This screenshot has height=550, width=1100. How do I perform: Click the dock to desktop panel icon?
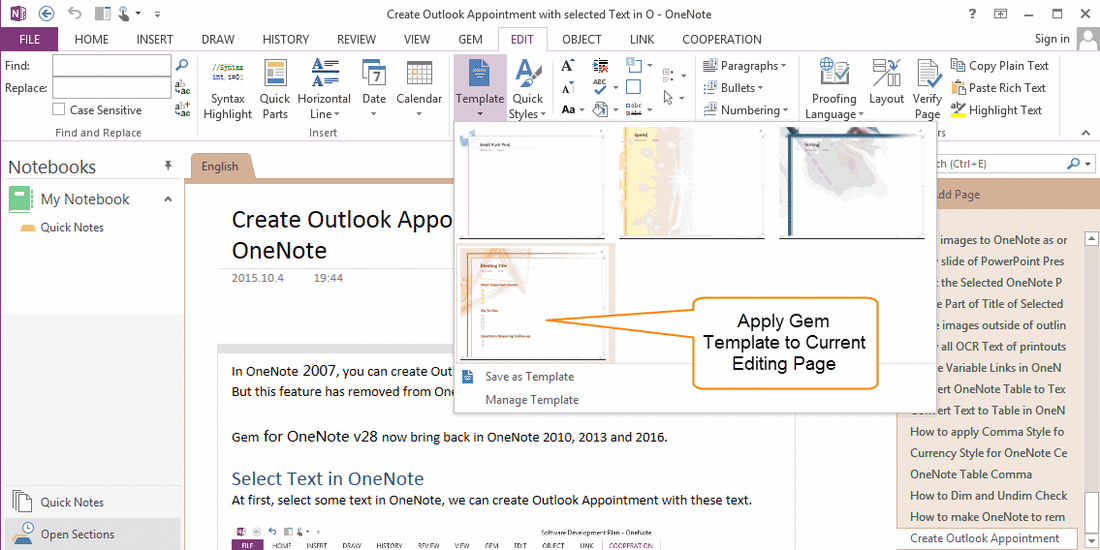point(102,13)
